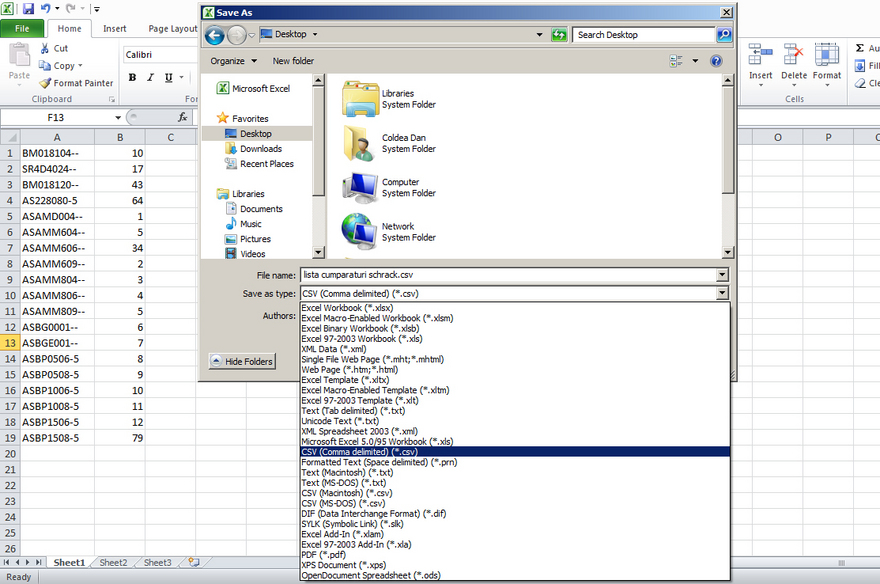Click the Hide Folders button
The height and width of the screenshot is (584, 880).
point(242,361)
